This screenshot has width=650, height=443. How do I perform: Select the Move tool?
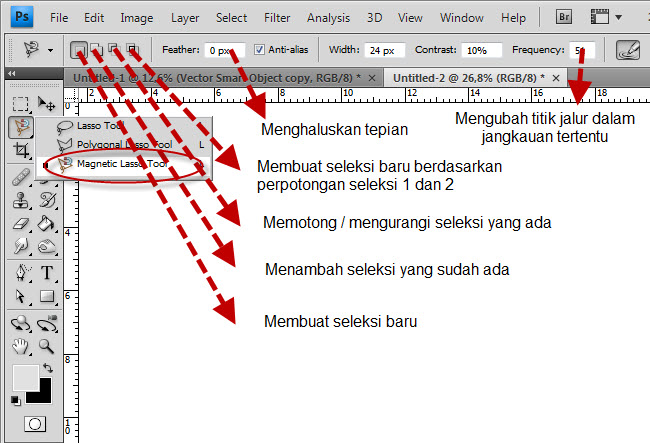[x=47, y=104]
